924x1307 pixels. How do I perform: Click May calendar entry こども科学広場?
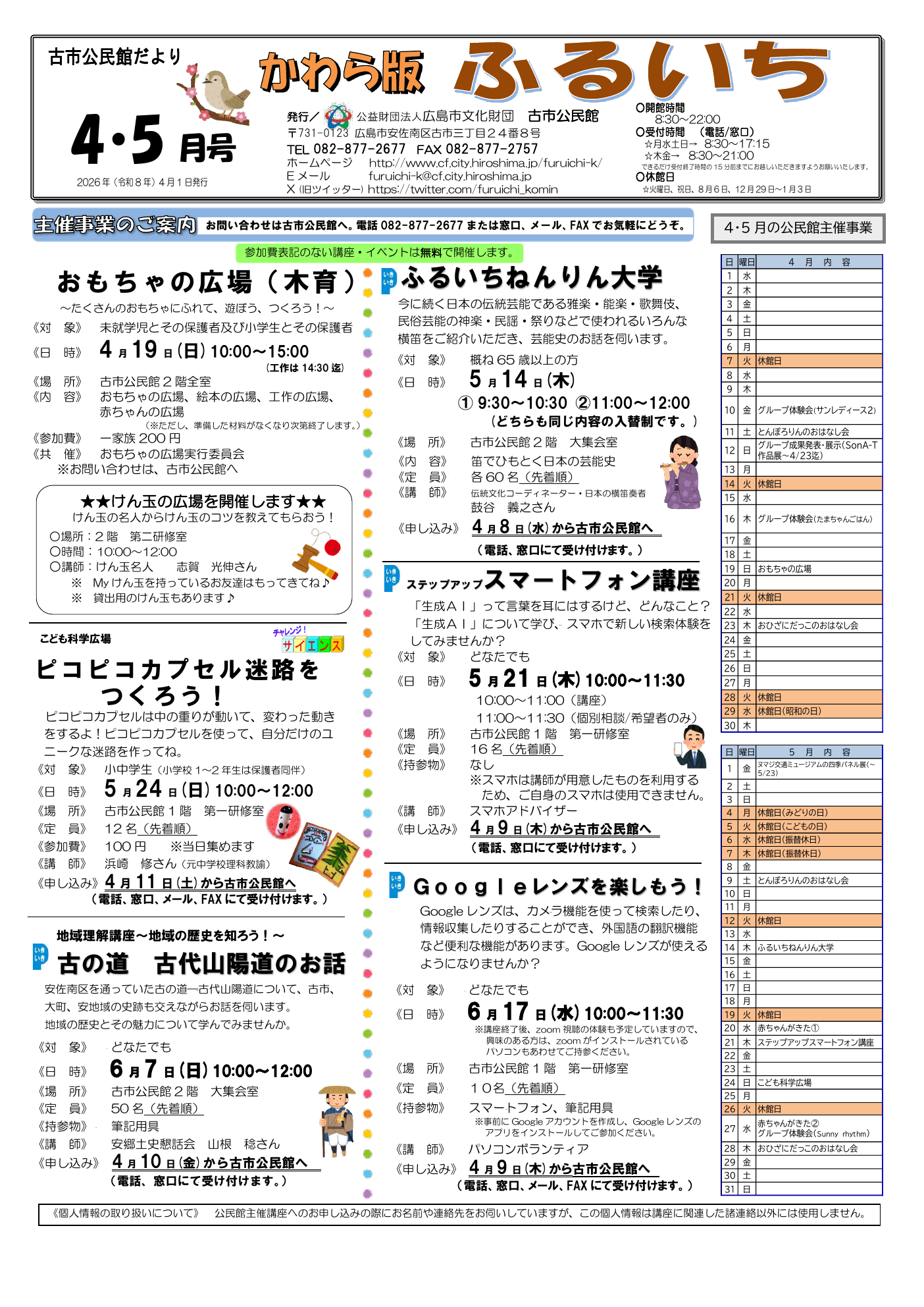(x=818, y=1082)
